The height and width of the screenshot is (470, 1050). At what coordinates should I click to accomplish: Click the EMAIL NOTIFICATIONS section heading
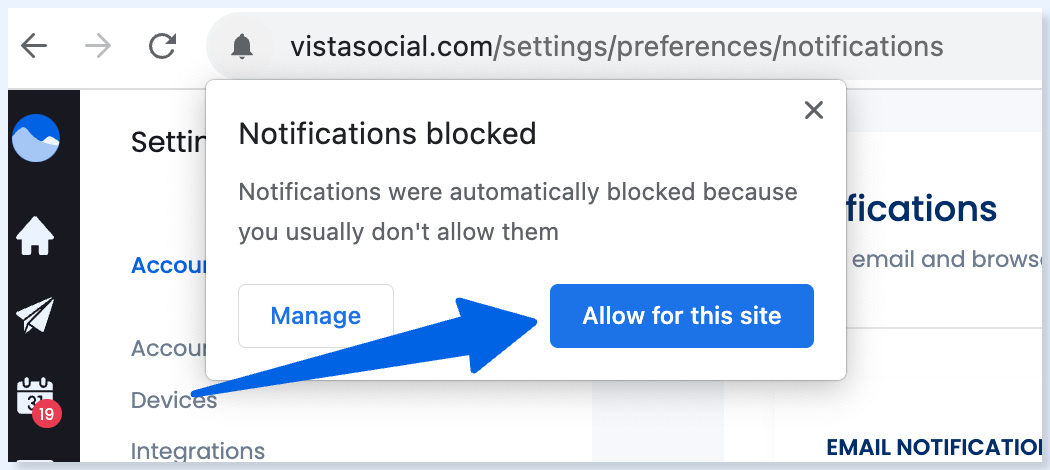click(936, 447)
